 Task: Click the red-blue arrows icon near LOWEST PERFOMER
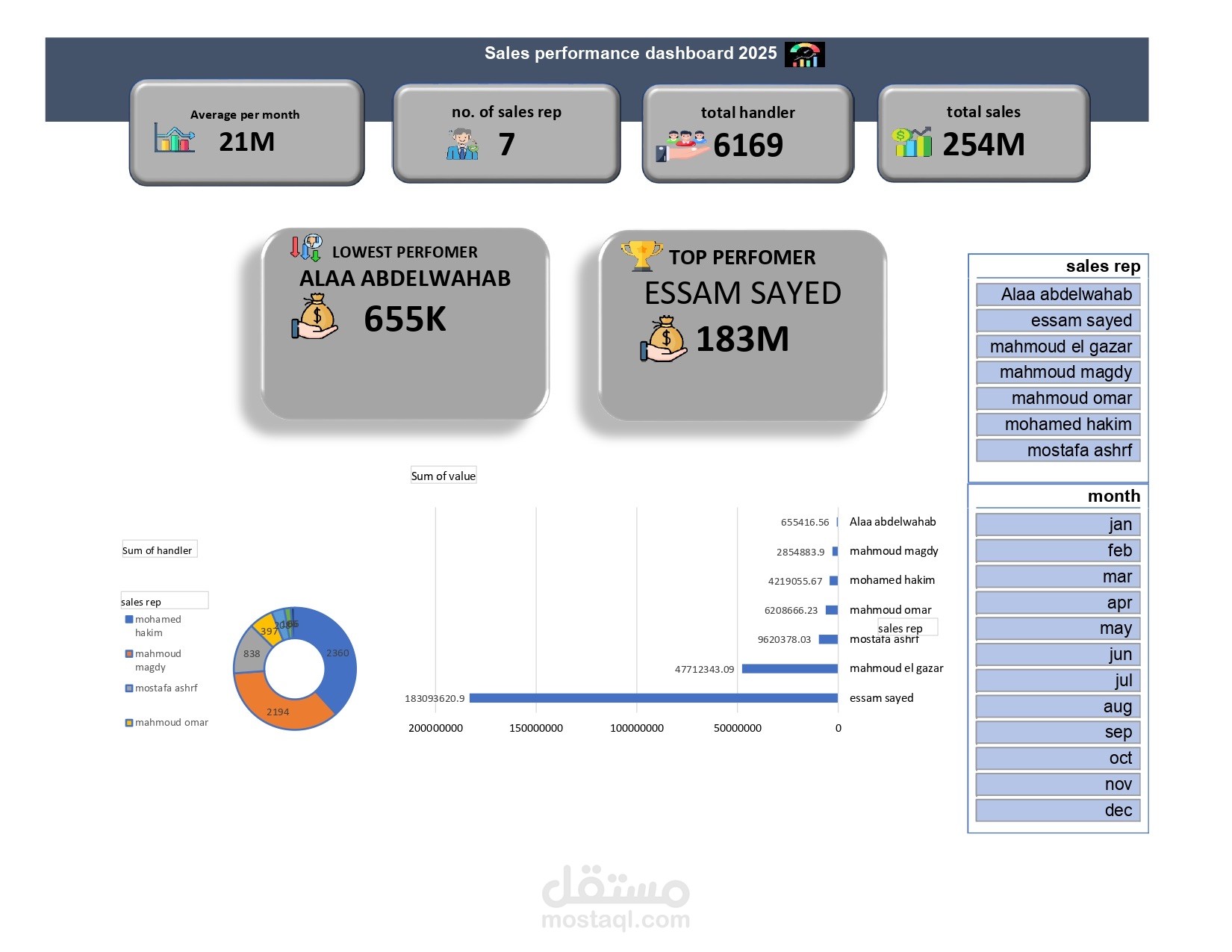(x=306, y=248)
